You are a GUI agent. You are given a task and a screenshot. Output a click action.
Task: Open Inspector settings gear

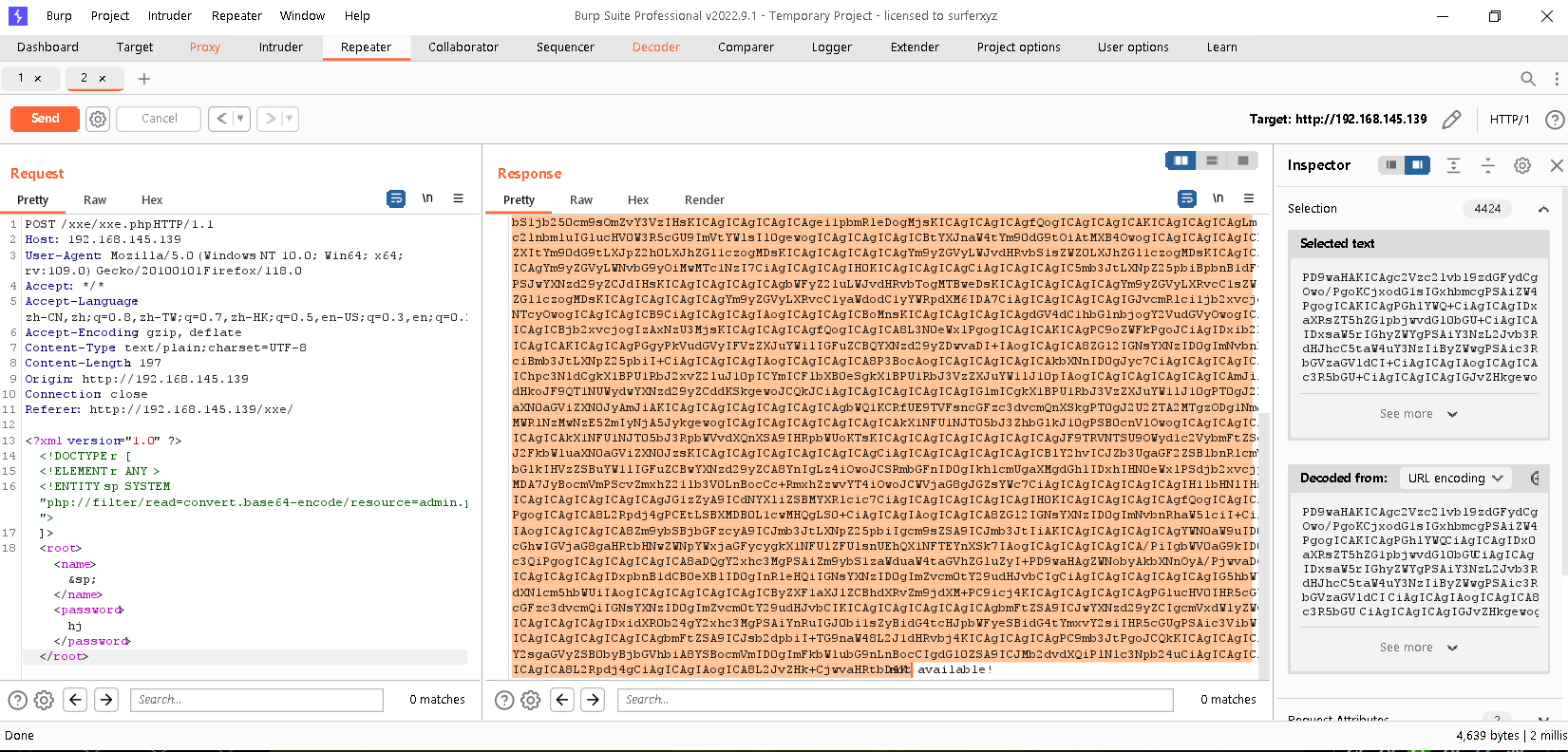1522,165
